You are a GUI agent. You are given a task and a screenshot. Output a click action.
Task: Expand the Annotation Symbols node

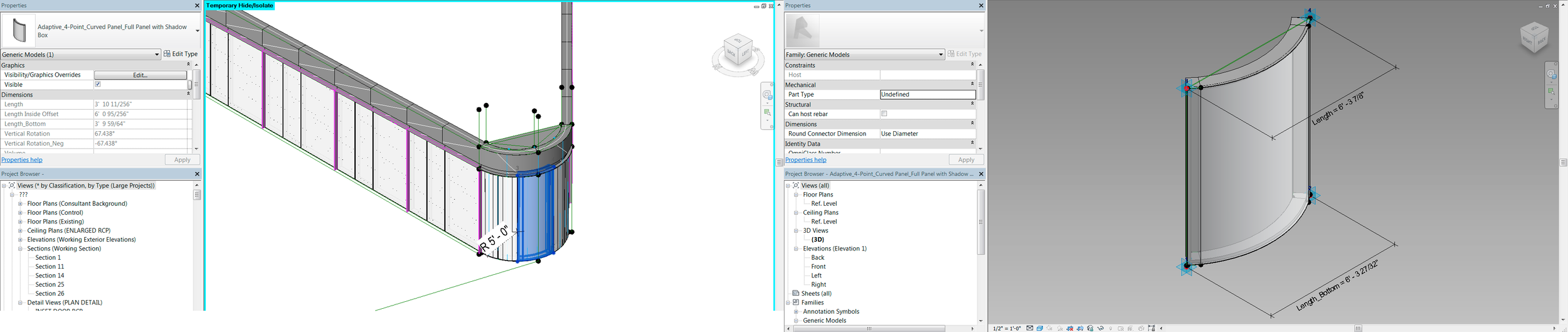coord(796,311)
